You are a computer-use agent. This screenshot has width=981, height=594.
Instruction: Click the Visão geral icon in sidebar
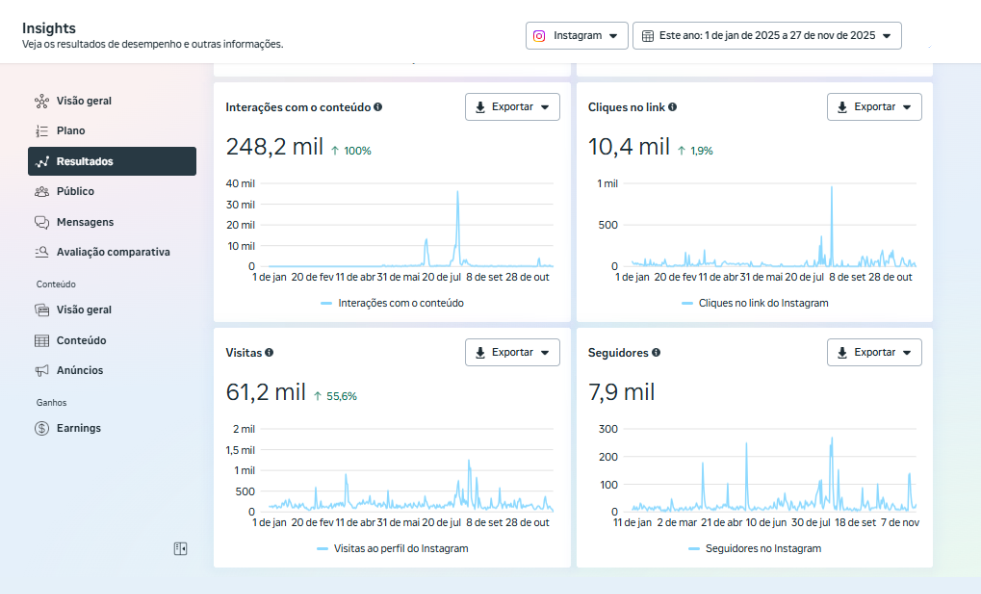42,101
